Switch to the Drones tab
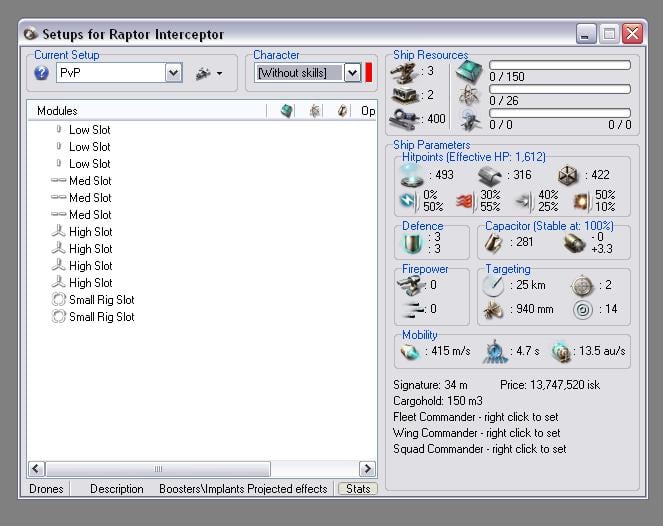 (45, 489)
